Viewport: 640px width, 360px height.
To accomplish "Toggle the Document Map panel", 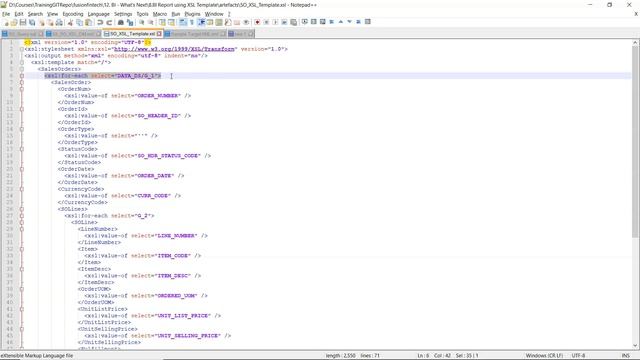I will click(219, 22).
